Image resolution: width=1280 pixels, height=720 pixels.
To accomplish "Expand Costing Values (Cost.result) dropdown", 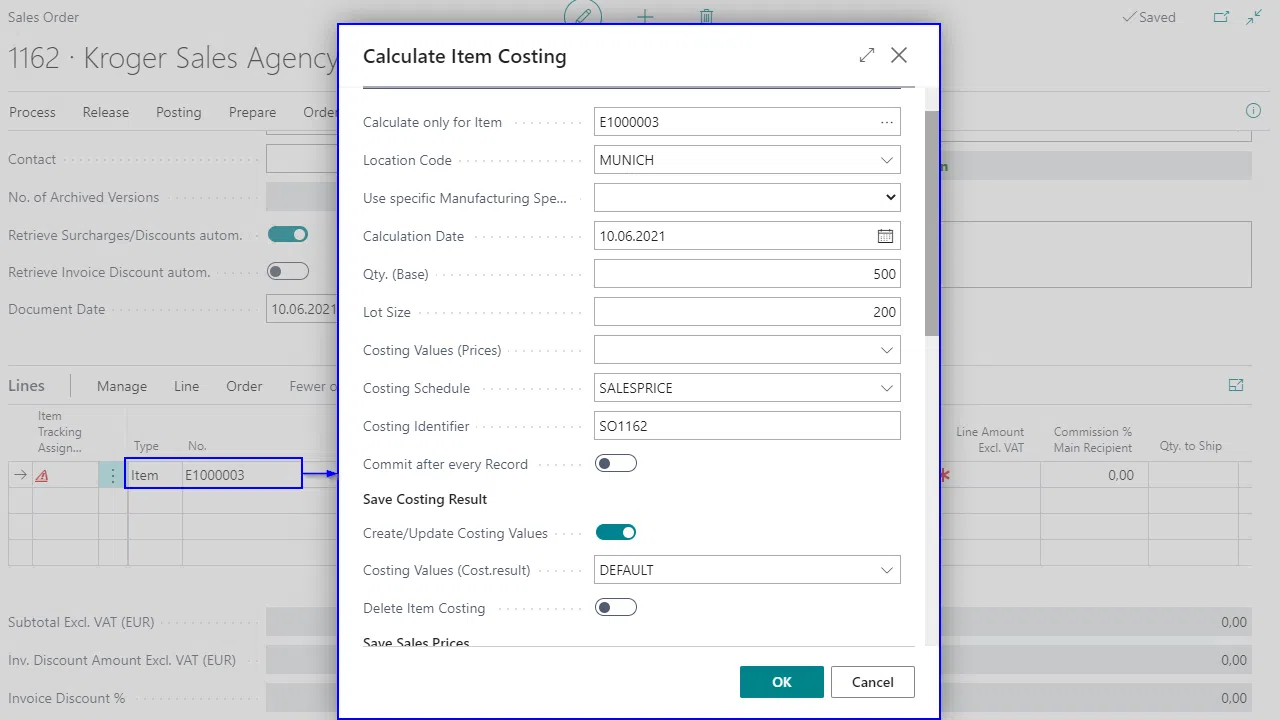I will click(x=886, y=570).
